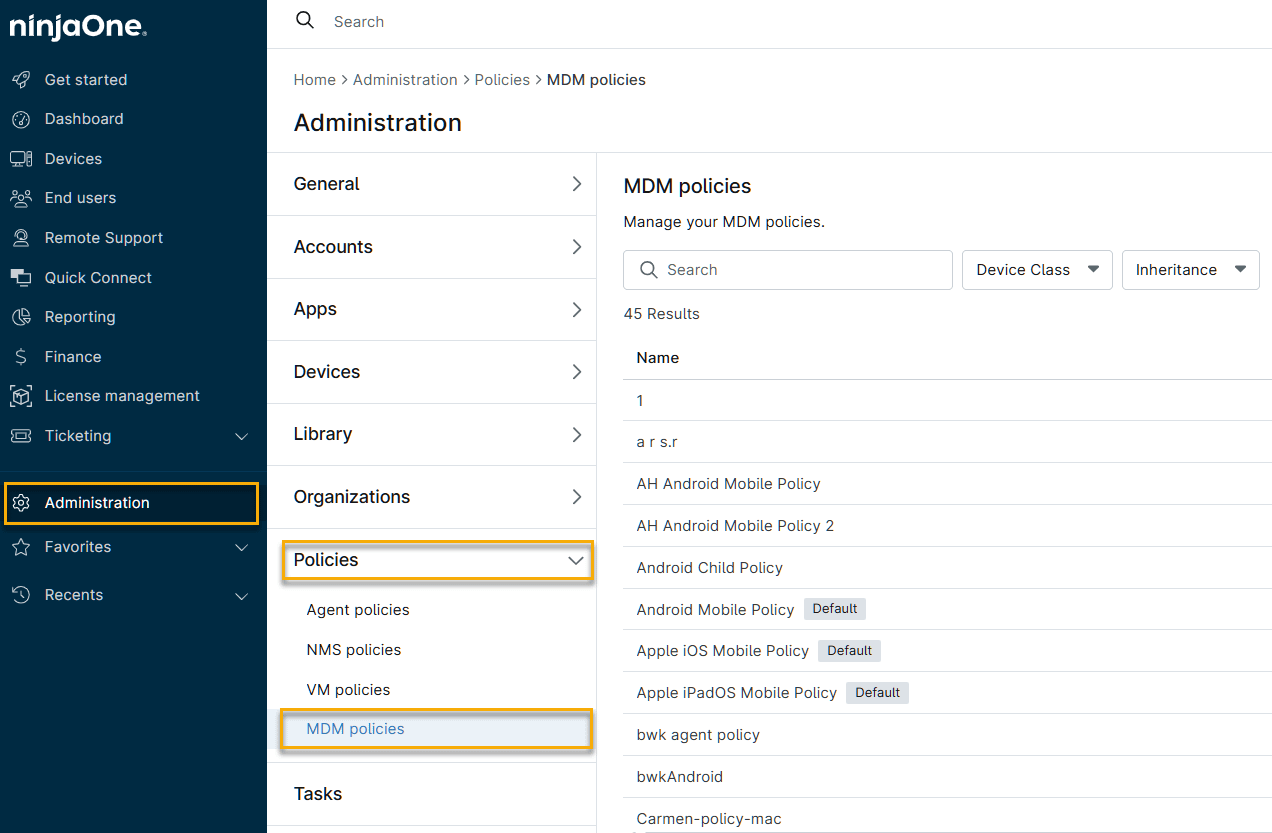Click the Recents clock icon
Screen dimensions: 1272x833
tap(21, 595)
